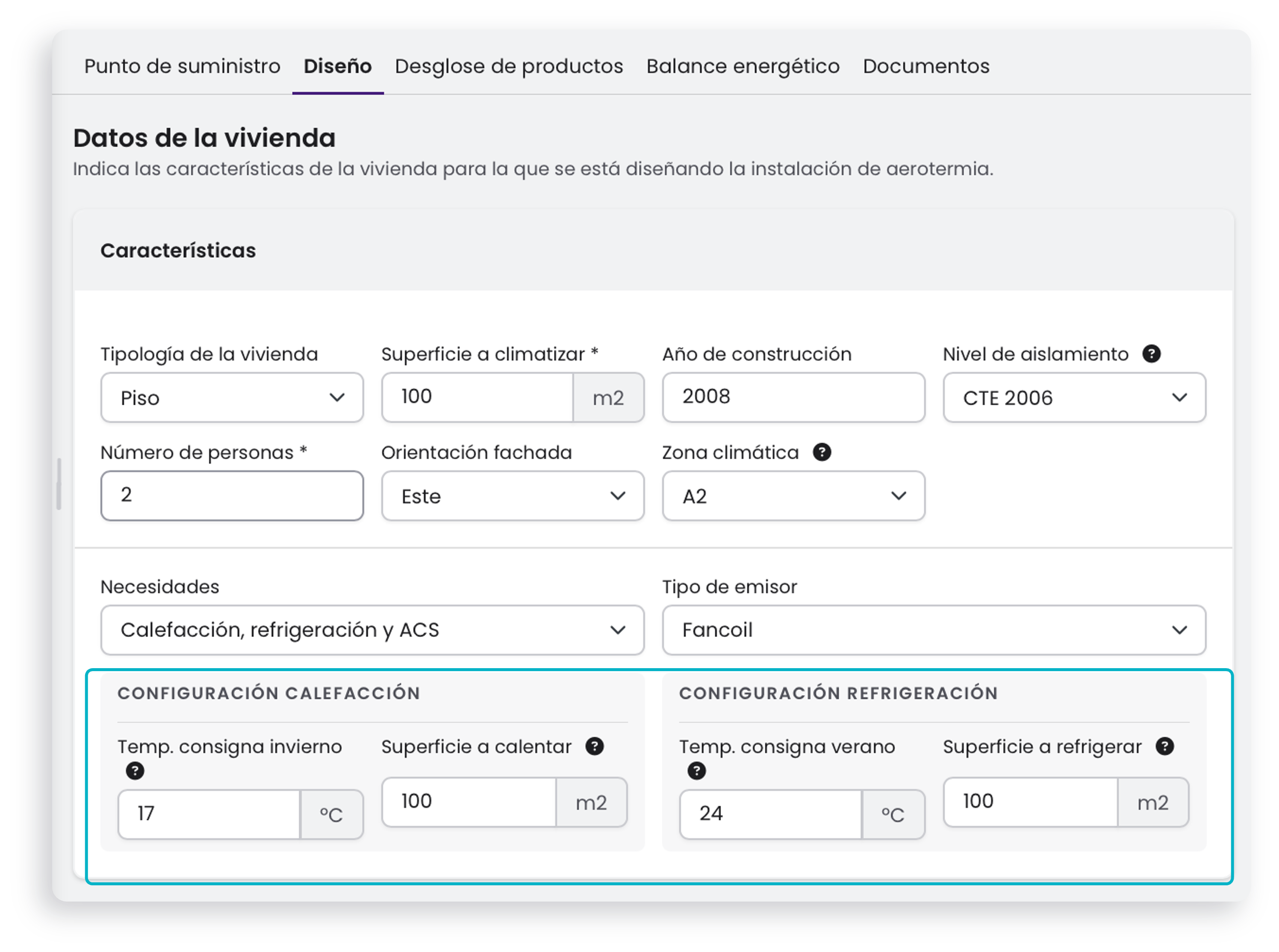
Task: Click help icon next to Zona climática
Action: (x=822, y=452)
